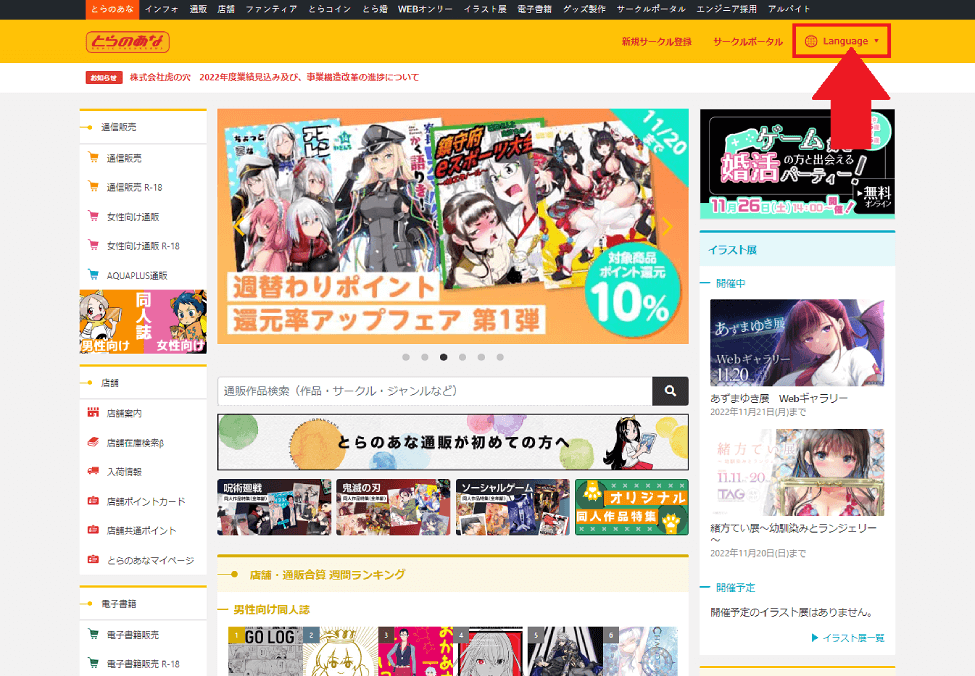Select WEBオンリー in top navigation

tap(425, 9)
